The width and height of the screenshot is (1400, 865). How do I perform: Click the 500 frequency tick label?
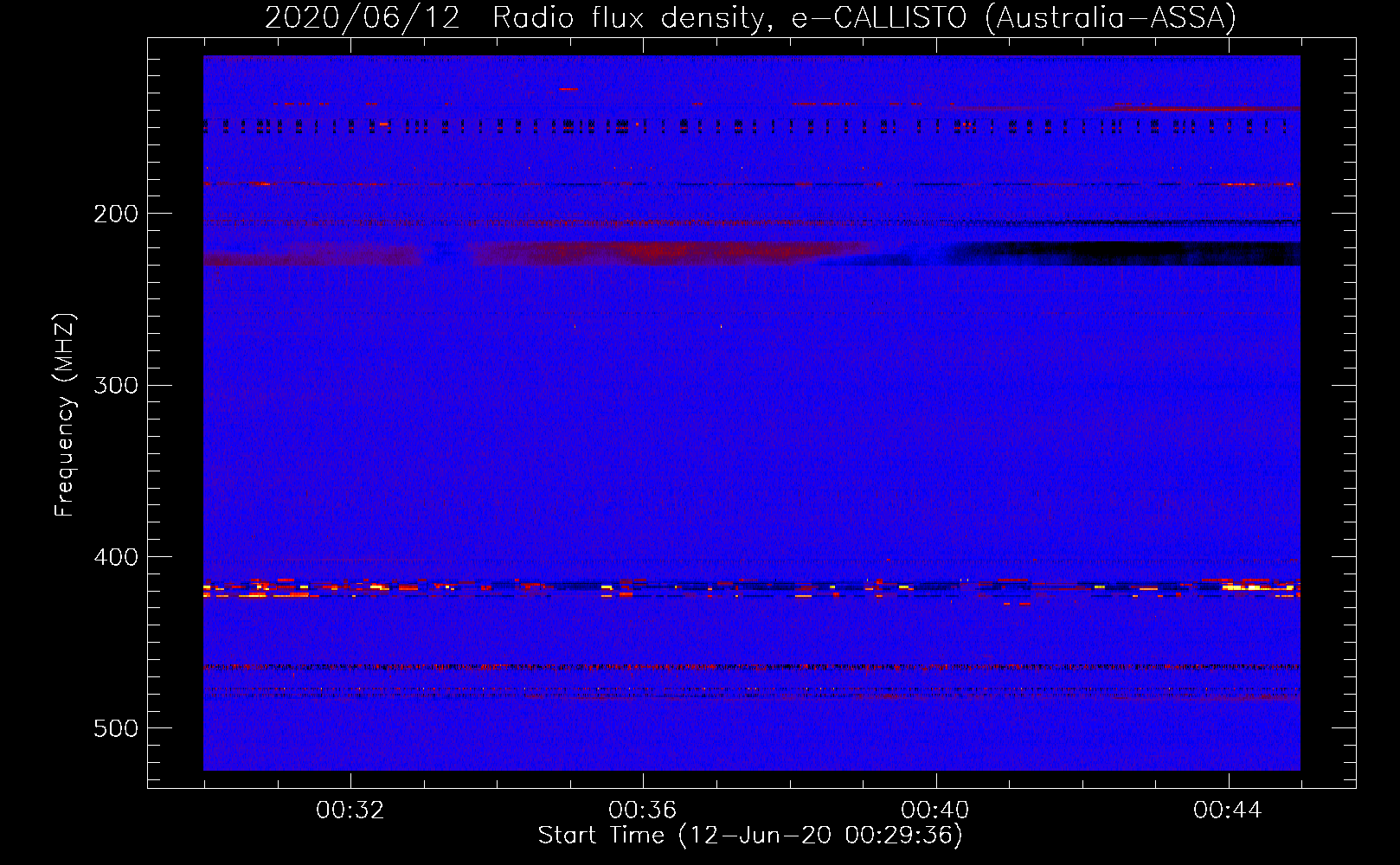pyautogui.click(x=116, y=728)
